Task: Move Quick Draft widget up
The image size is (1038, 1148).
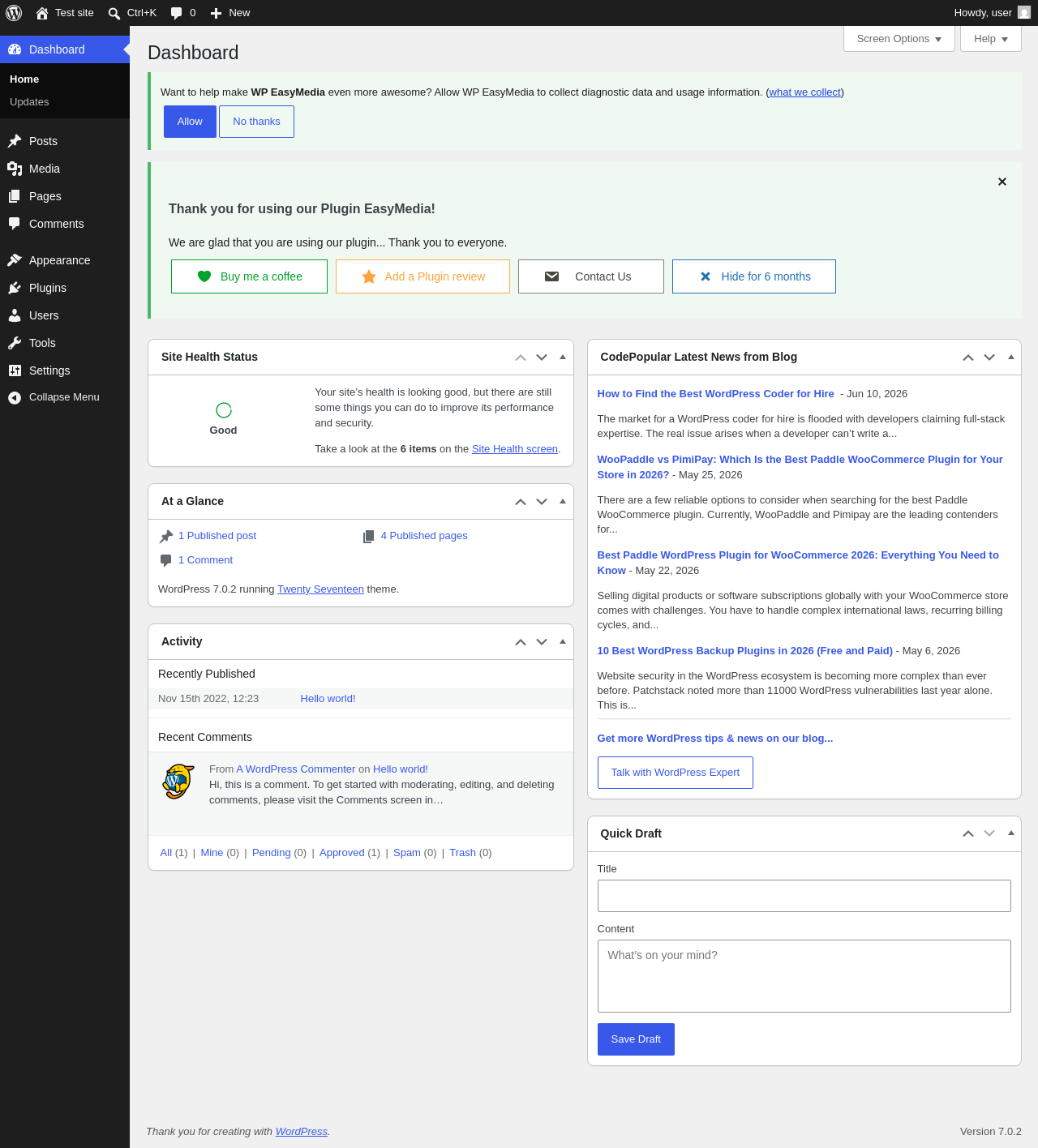Action: point(968,833)
